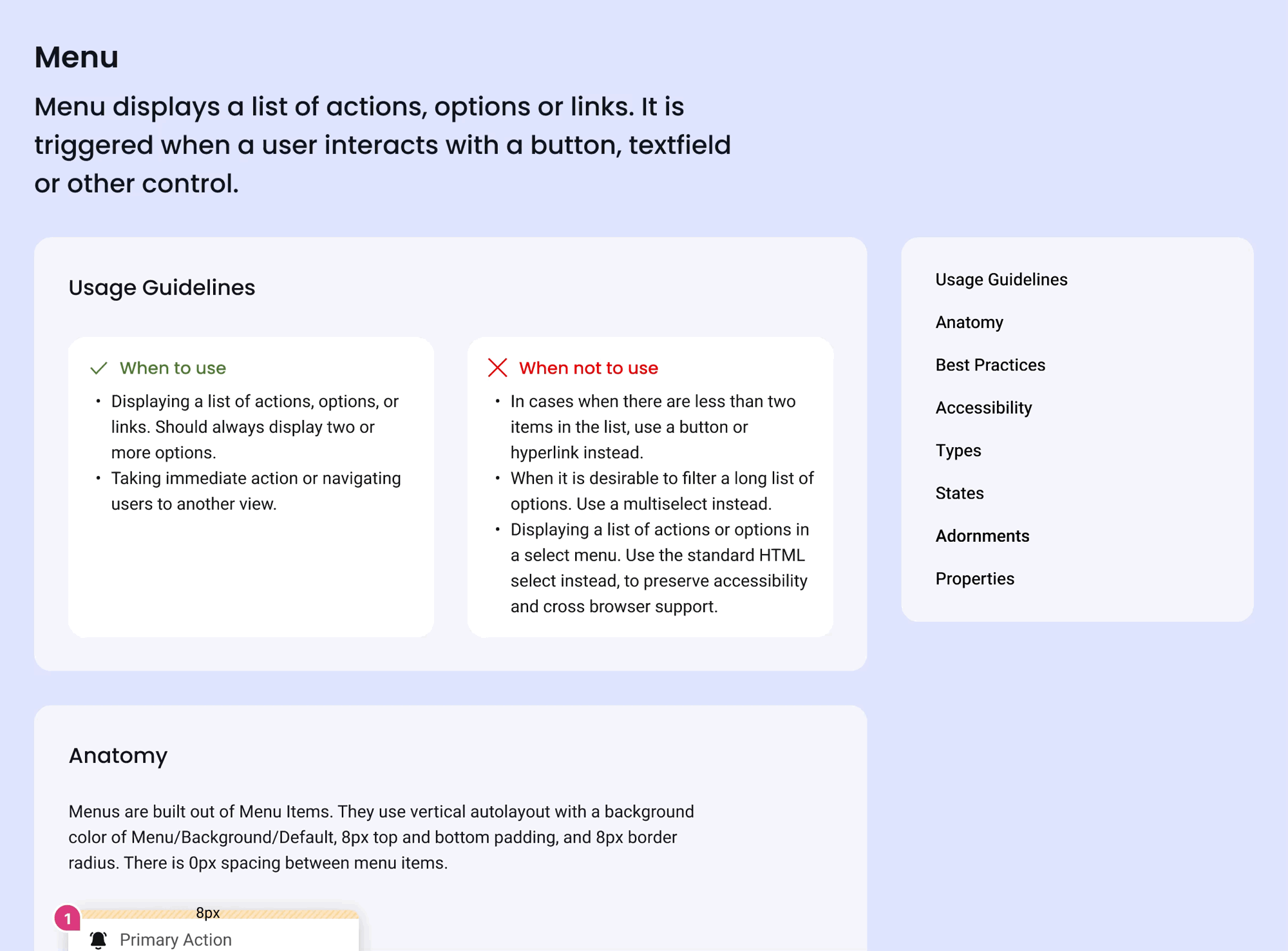
Task: Click the Primary Action menu item
Action: click(175, 939)
